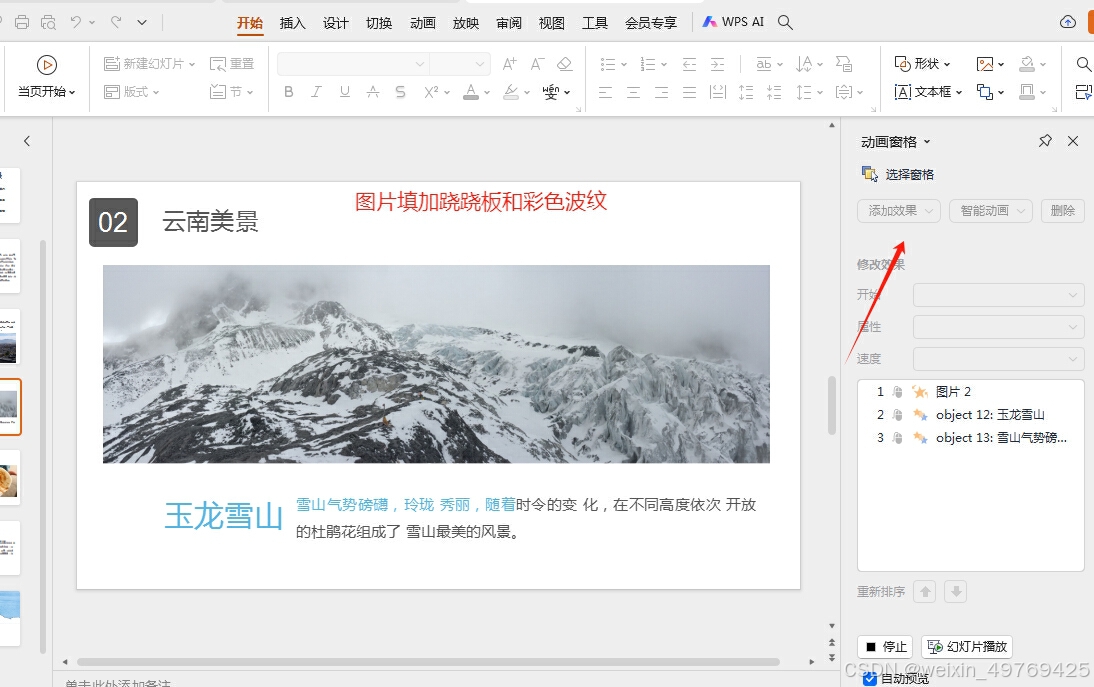This screenshot has width=1094, height=687.
Task: Open font color dropdown arrow
Action: [486, 92]
